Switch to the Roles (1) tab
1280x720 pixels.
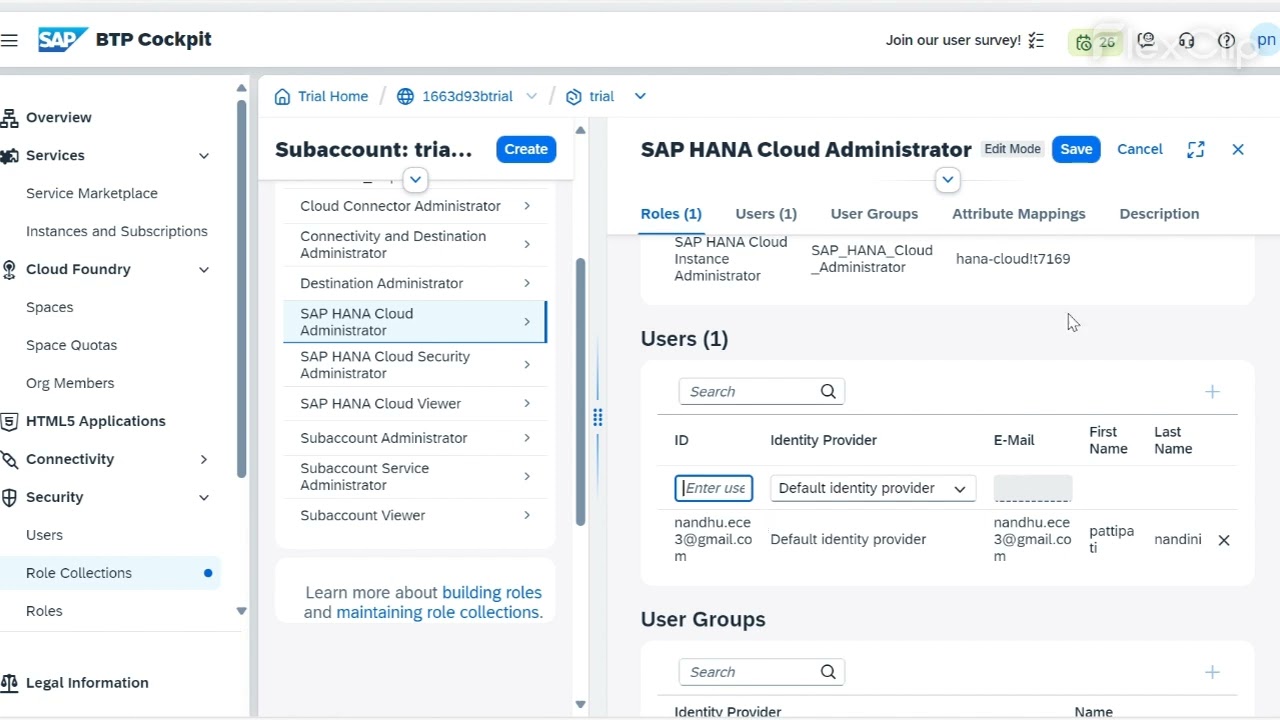(x=671, y=214)
